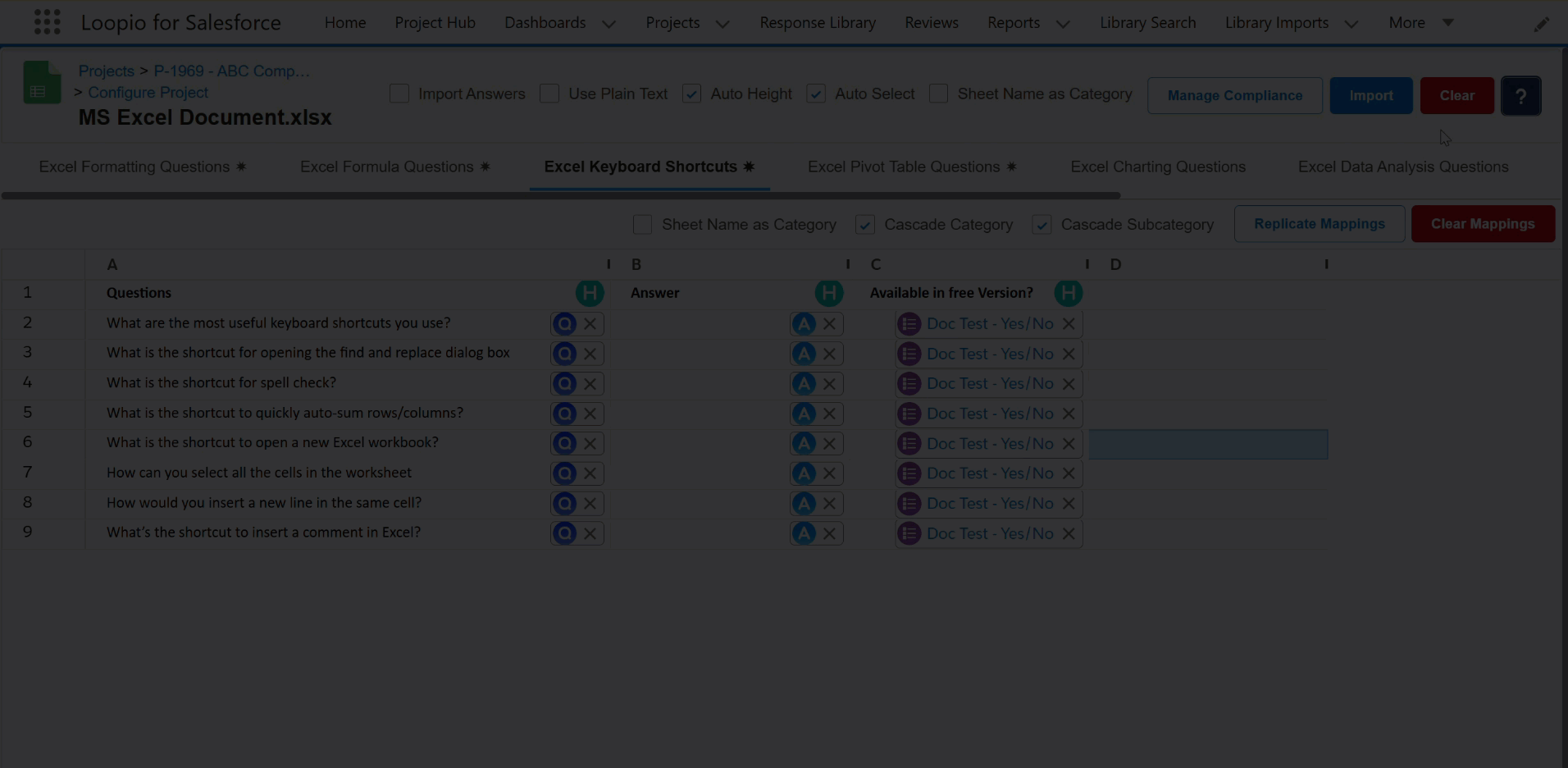Viewport: 1568px width, 768px height.
Task: Remove Doc Test - Yes/No mapping in row 4
Action: point(1069,383)
